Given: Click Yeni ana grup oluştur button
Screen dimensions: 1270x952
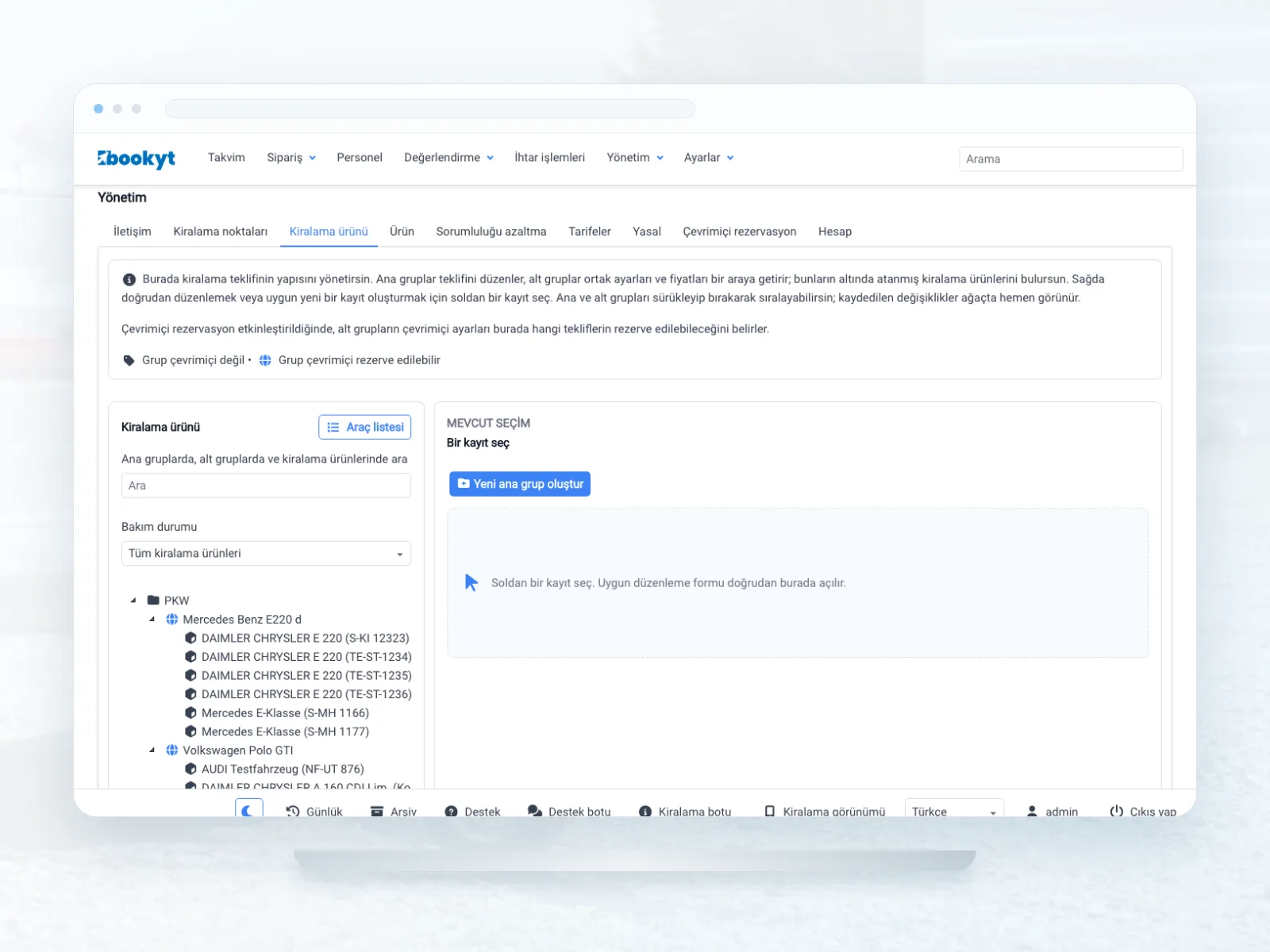Looking at the screenshot, I should [x=520, y=484].
